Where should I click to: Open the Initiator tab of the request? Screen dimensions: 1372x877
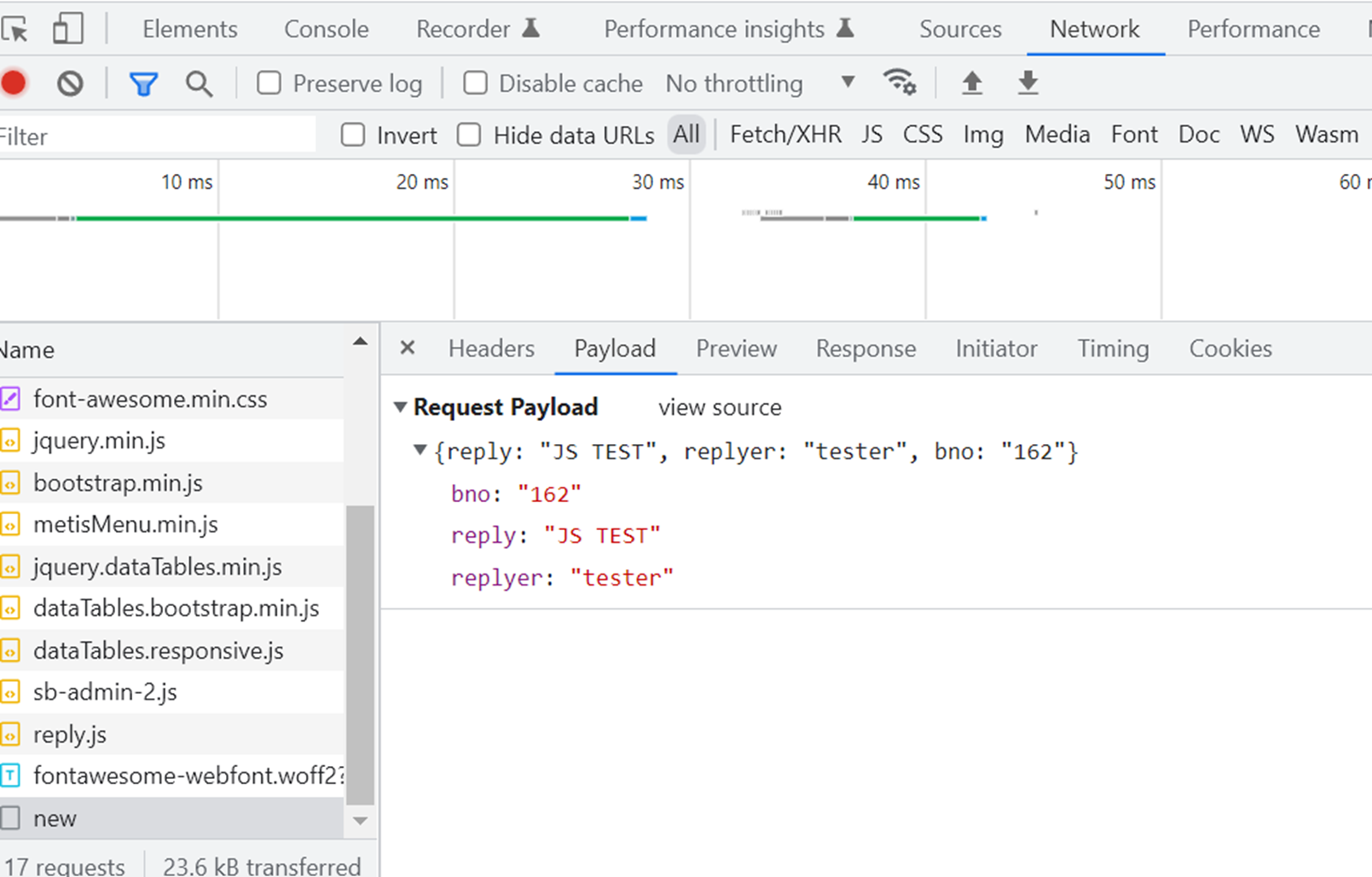[x=996, y=349]
